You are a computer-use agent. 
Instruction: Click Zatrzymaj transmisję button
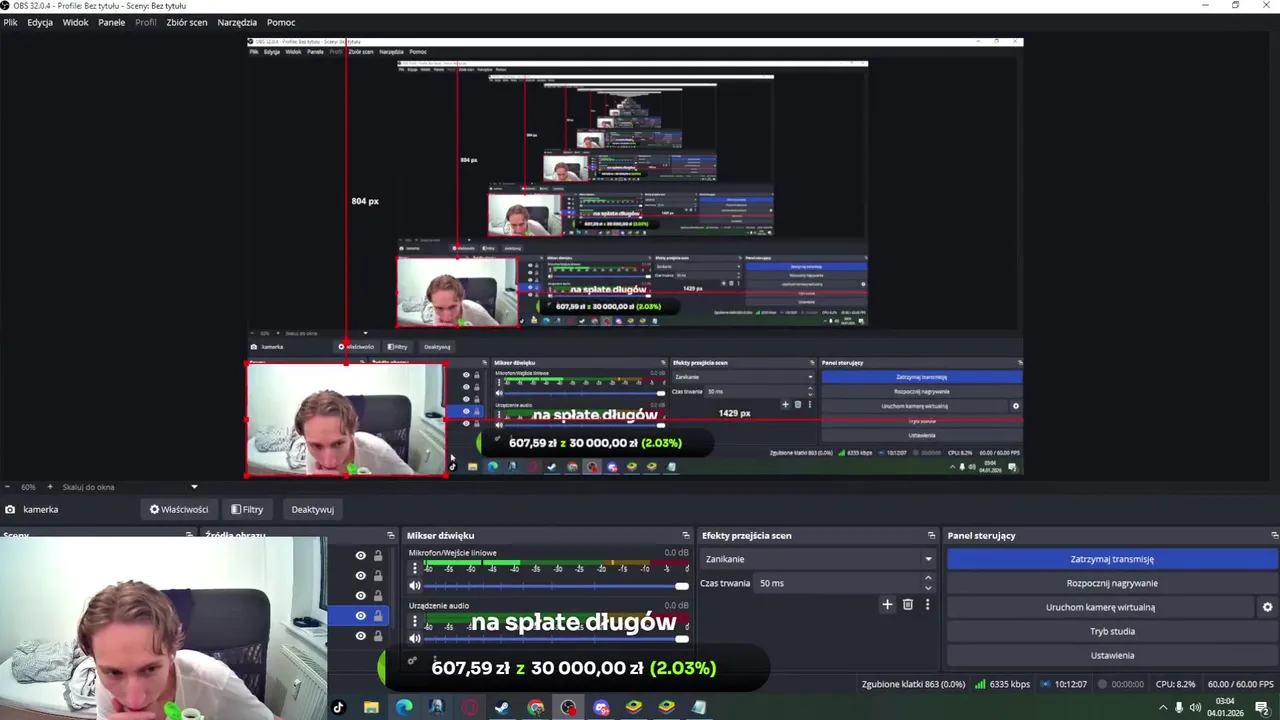point(1112,559)
